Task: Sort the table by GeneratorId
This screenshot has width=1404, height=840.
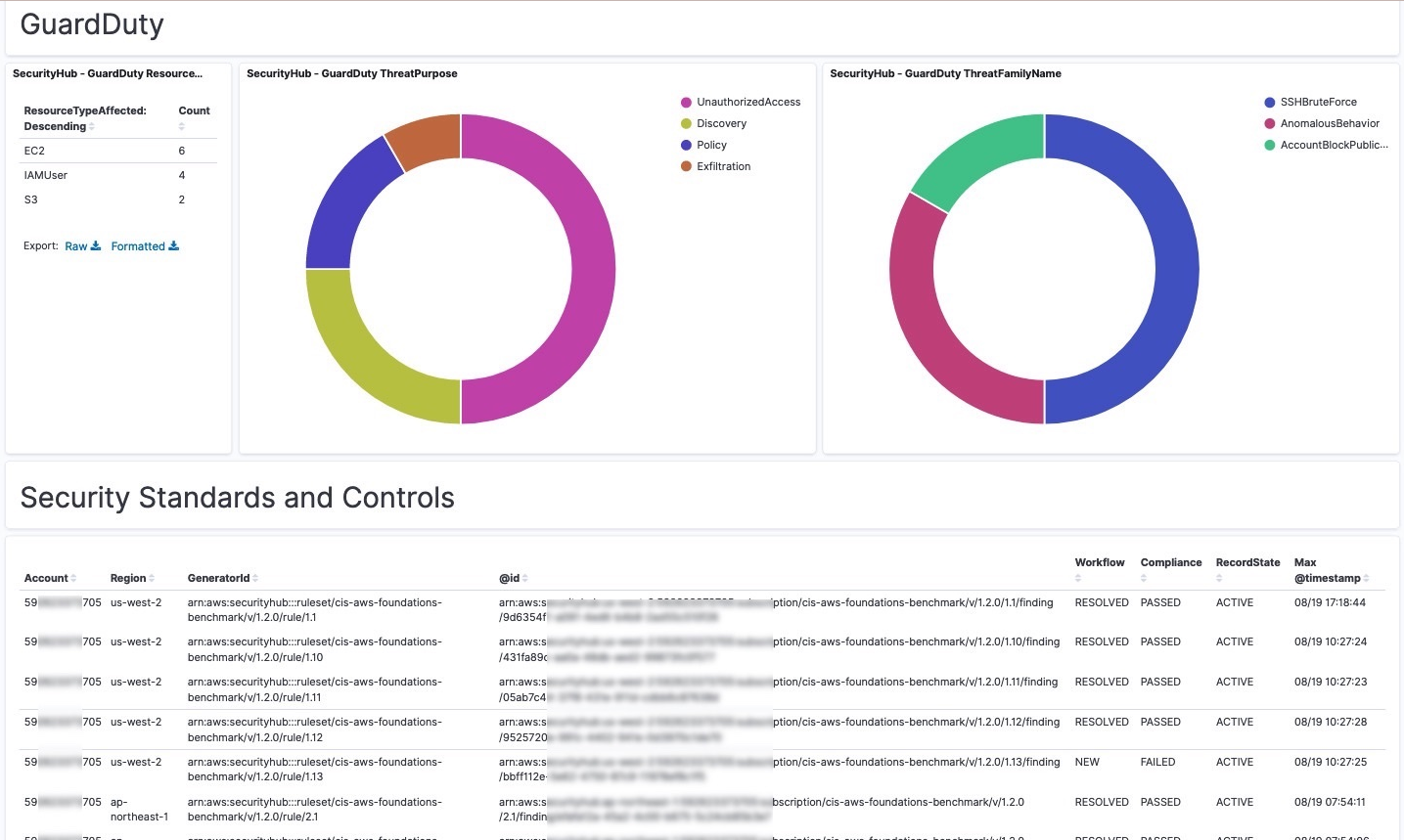Action: [255, 579]
